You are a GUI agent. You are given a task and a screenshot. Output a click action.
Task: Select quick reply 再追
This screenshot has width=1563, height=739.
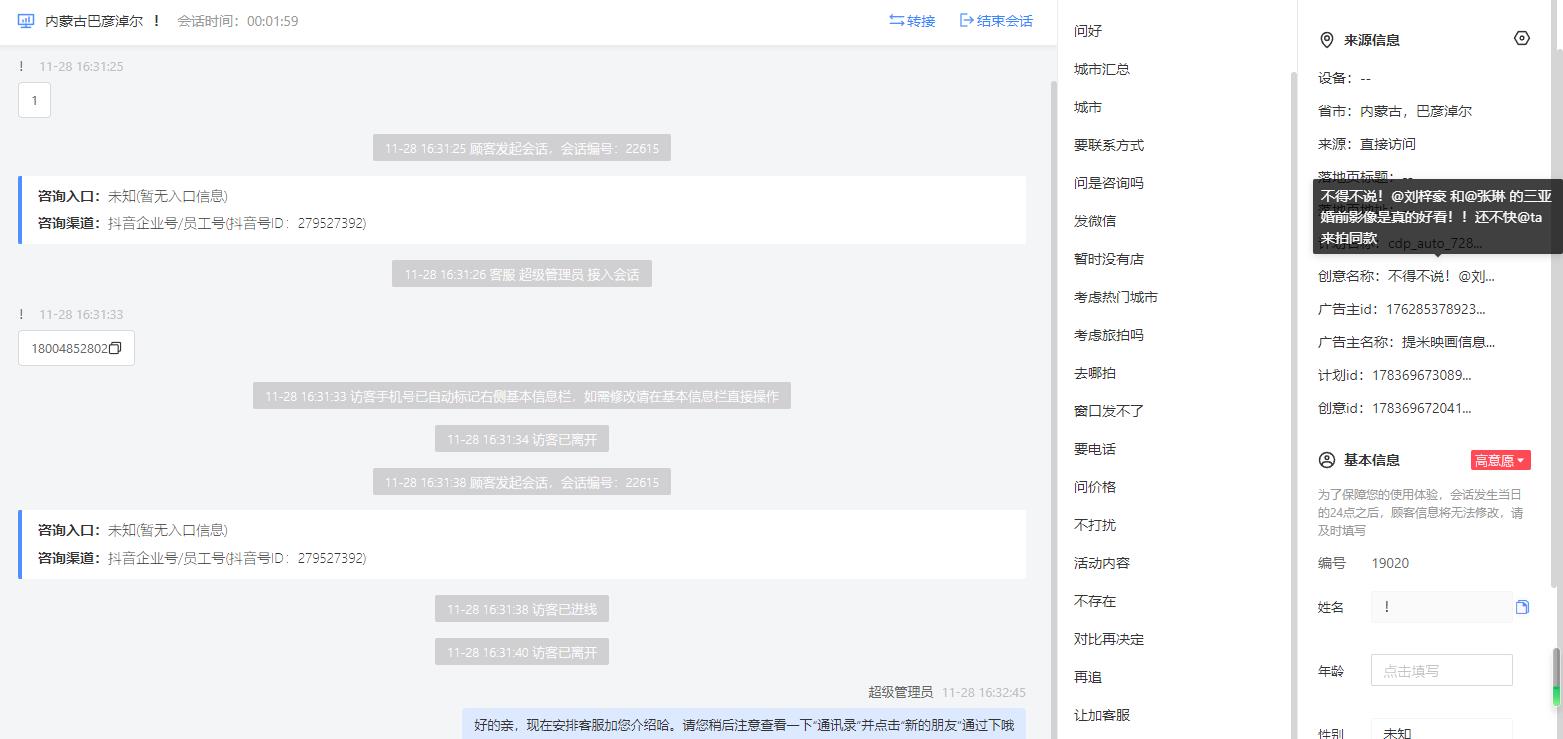(x=1088, y=677)
